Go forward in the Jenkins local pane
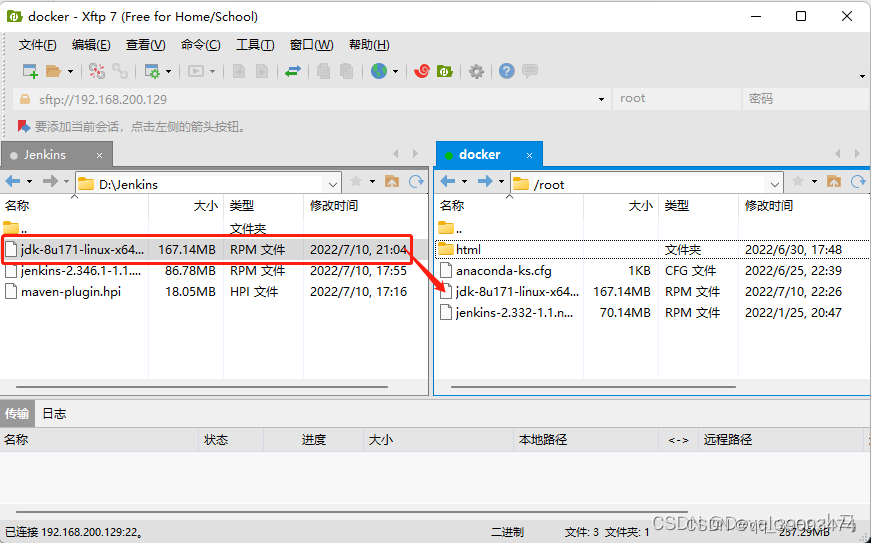 coord(50,182)
